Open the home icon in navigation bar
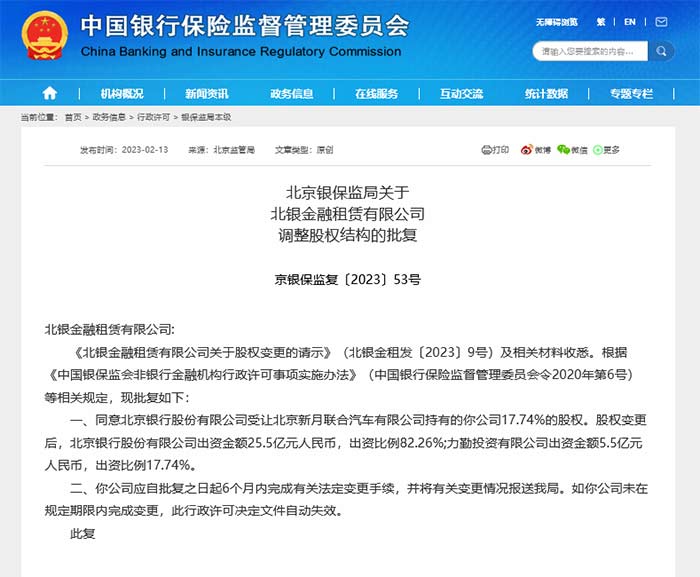The width and height of the screenshot is (700, 577). (50, 93)
